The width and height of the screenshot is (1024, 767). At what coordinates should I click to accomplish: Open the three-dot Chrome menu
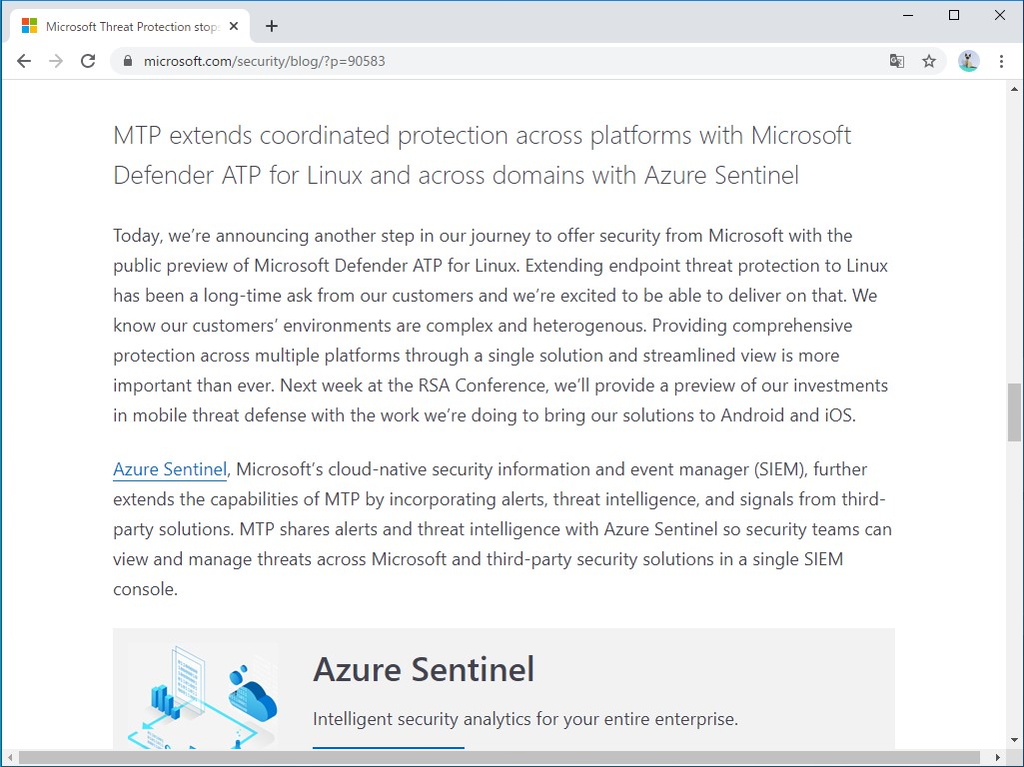click(x=1002, y=61)
